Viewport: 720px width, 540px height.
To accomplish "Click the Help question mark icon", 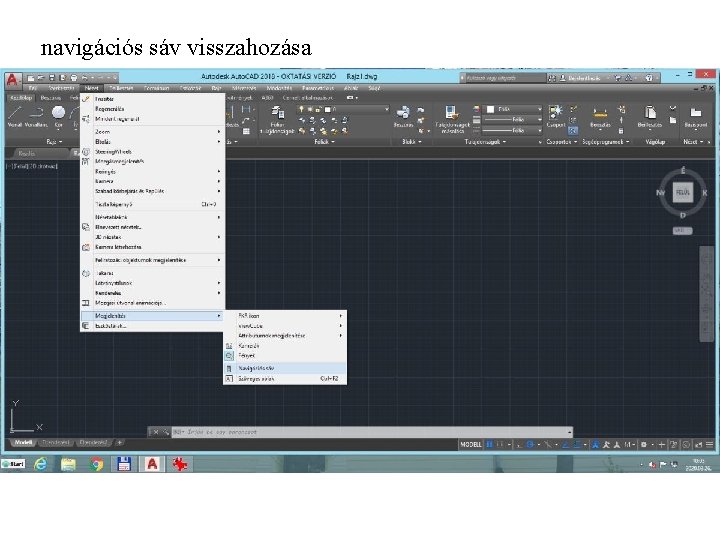I will tap(649, 78).
